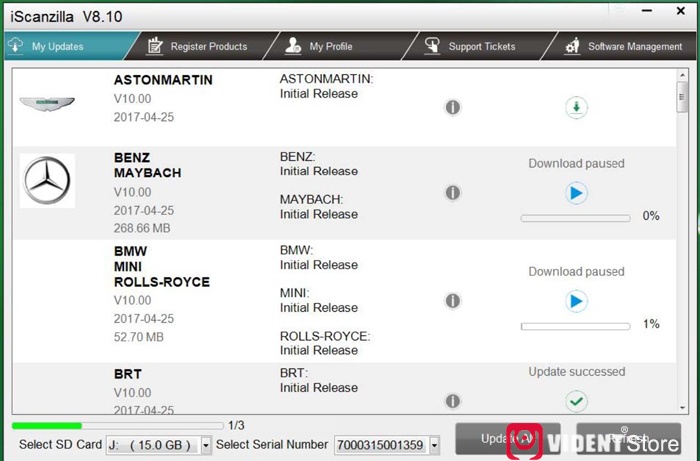Click the BRT update success checkmark
700x461 pixels.
(576, 401)
